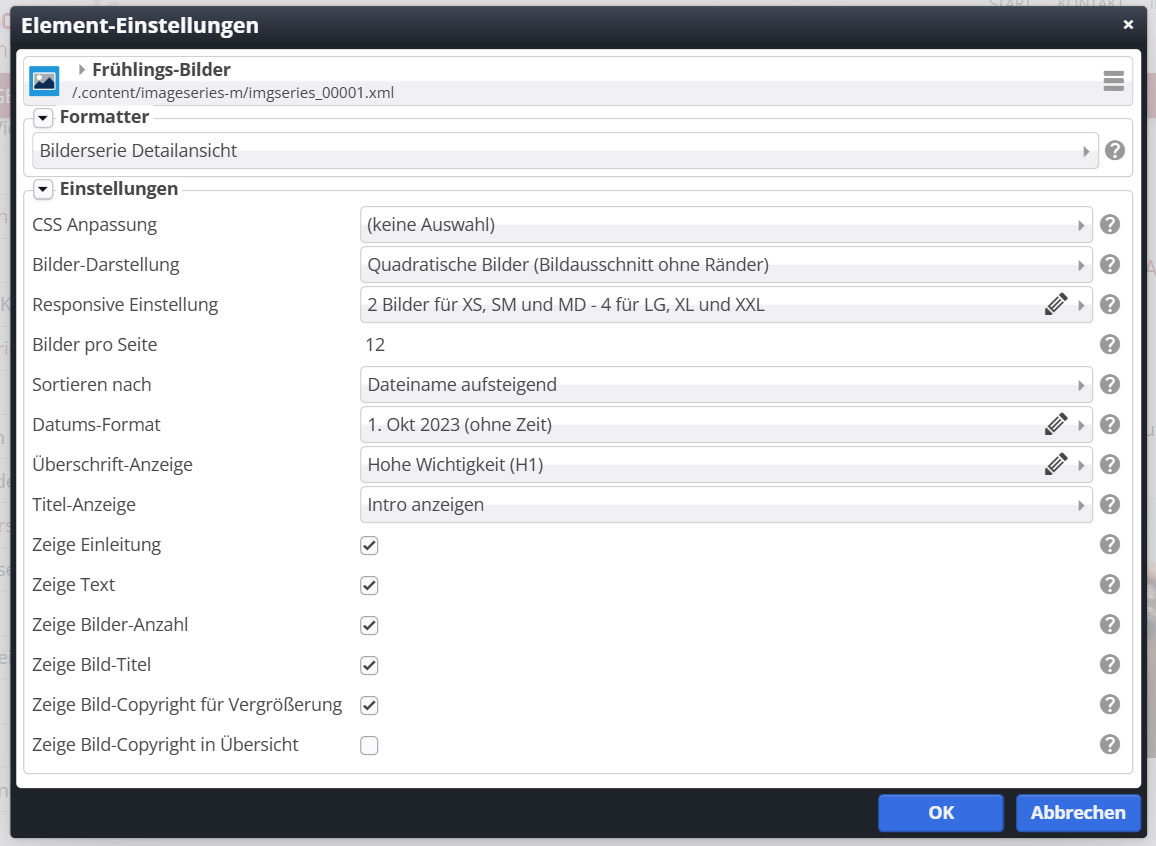
Task: Show help for Zeige Text
Action: (1110, 584)
